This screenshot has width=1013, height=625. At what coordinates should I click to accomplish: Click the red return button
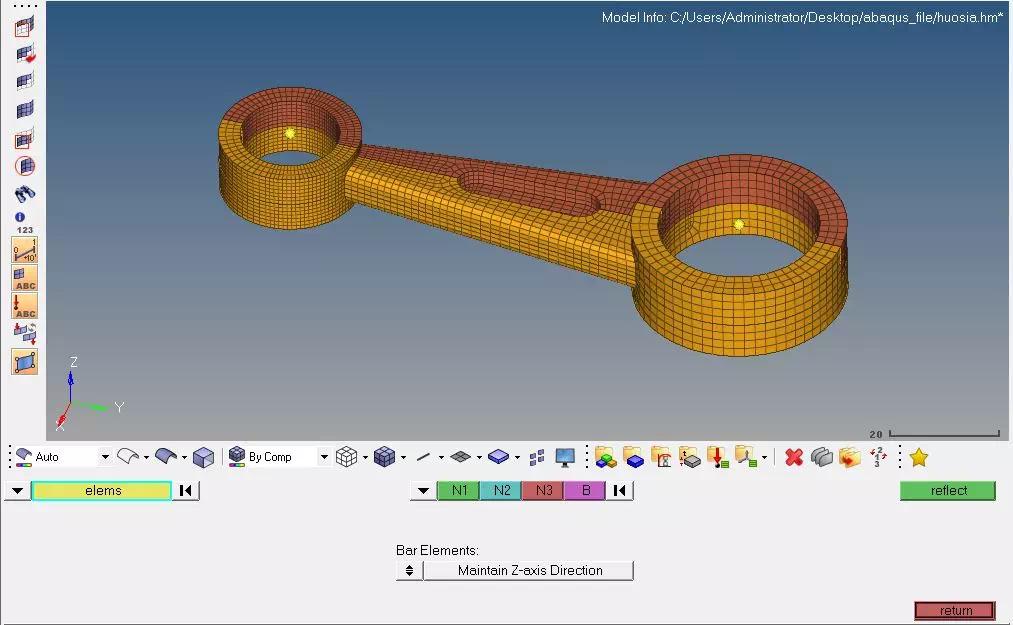click(955, 610)
